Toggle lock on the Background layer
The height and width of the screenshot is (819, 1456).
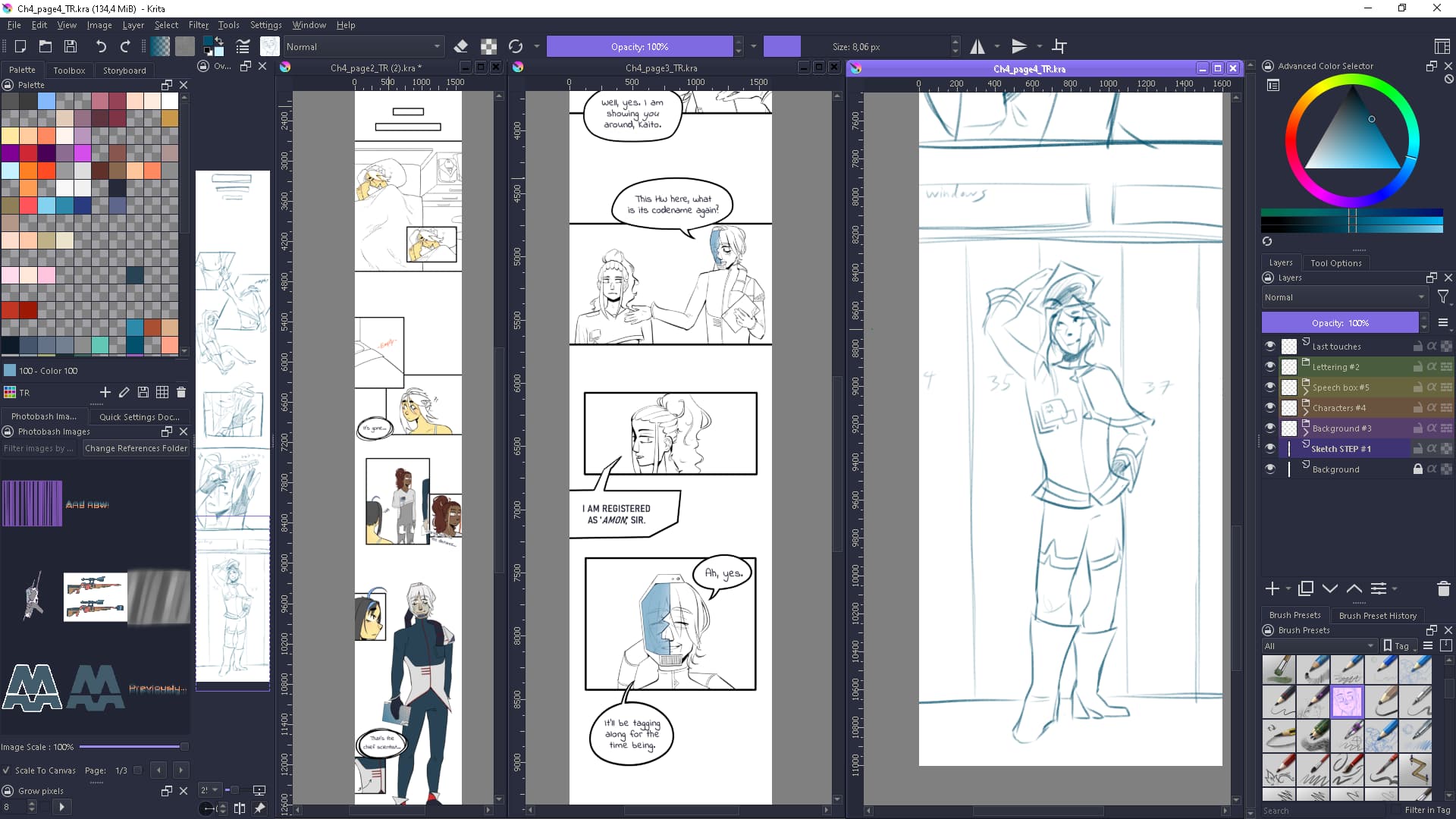pos(1417,469)
